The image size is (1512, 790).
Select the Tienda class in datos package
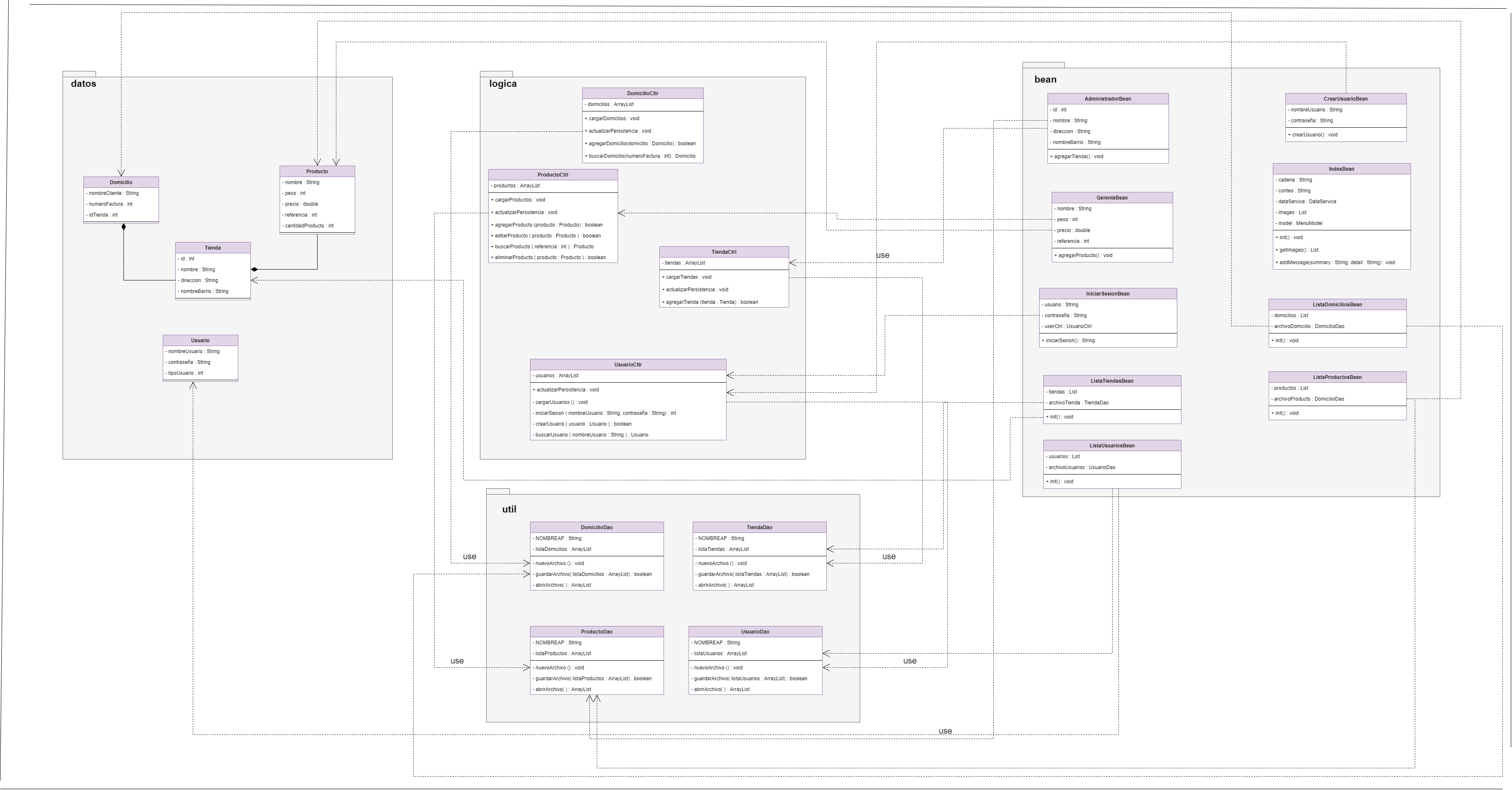pyautogui.click(x=212, y=247)
